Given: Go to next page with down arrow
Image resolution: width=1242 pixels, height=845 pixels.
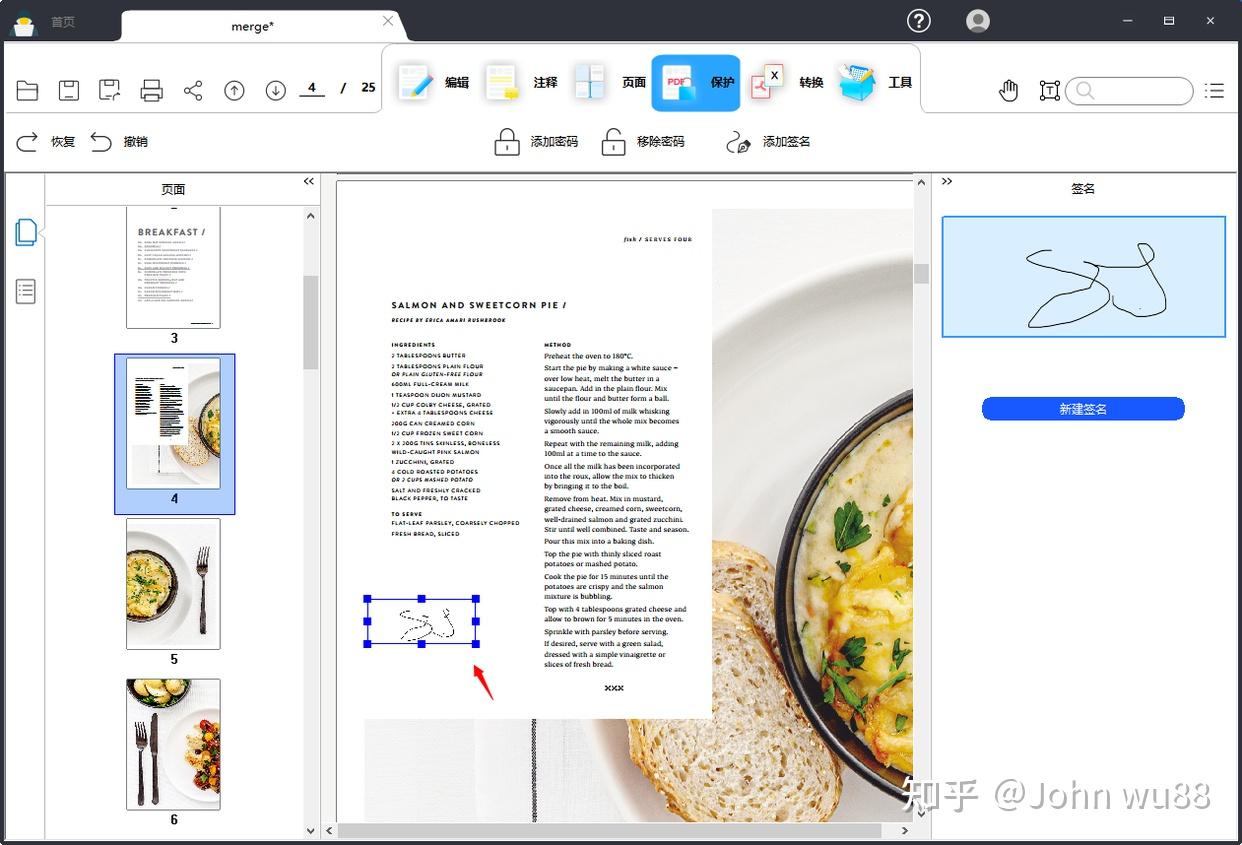Looking at the screenshot, I should [276, 91].
